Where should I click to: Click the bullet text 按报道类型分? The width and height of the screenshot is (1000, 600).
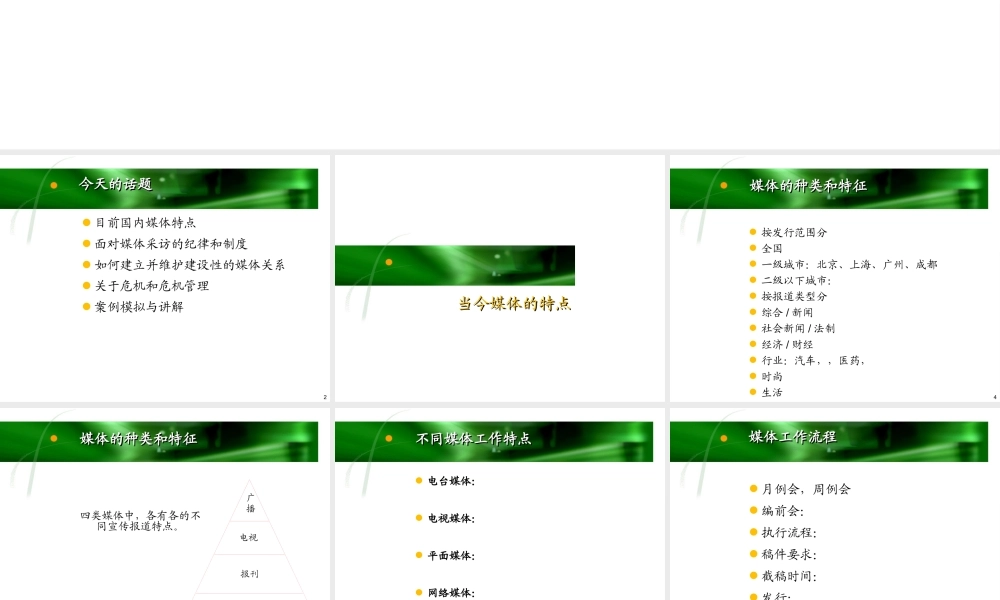pos(794,296)
